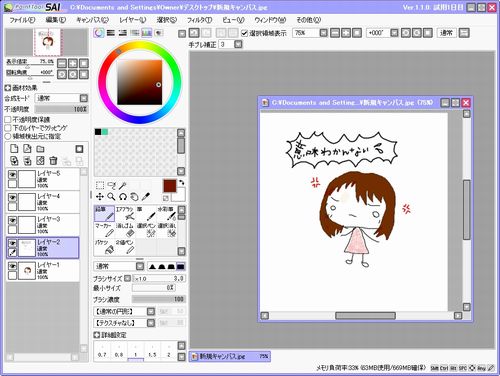Select the magic wand tool
The image size is (500, 376).
(x=123, y=185)
